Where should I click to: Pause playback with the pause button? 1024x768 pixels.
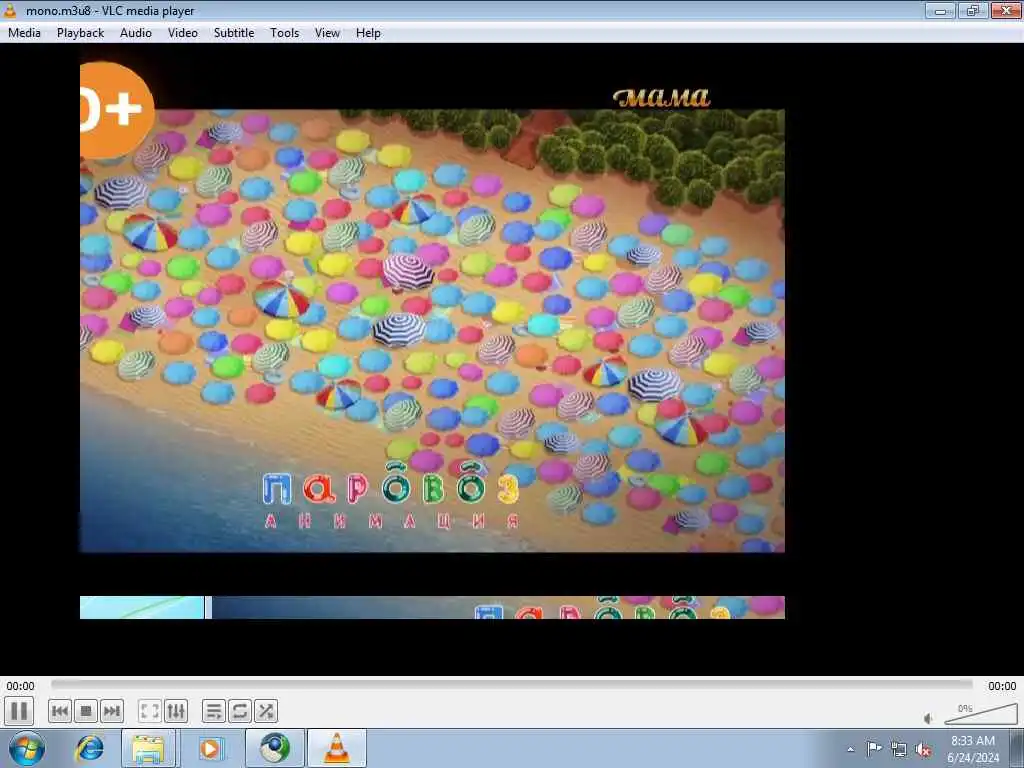coord(19,711)
